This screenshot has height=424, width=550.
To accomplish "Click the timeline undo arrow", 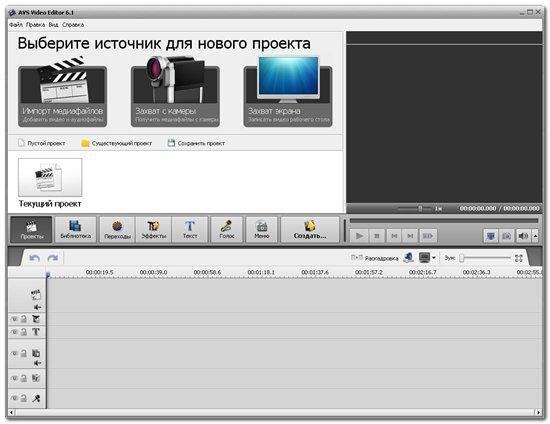I will [34, 258].
